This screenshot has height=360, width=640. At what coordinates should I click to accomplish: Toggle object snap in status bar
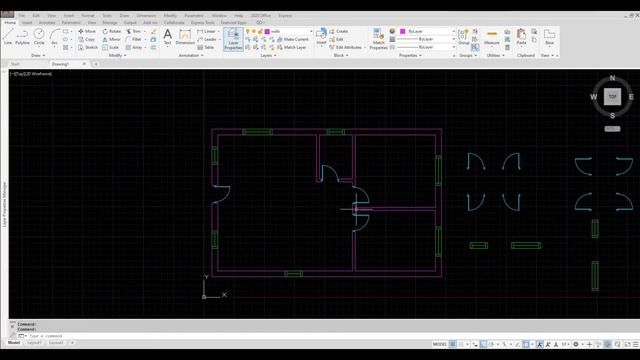[526, 344]
